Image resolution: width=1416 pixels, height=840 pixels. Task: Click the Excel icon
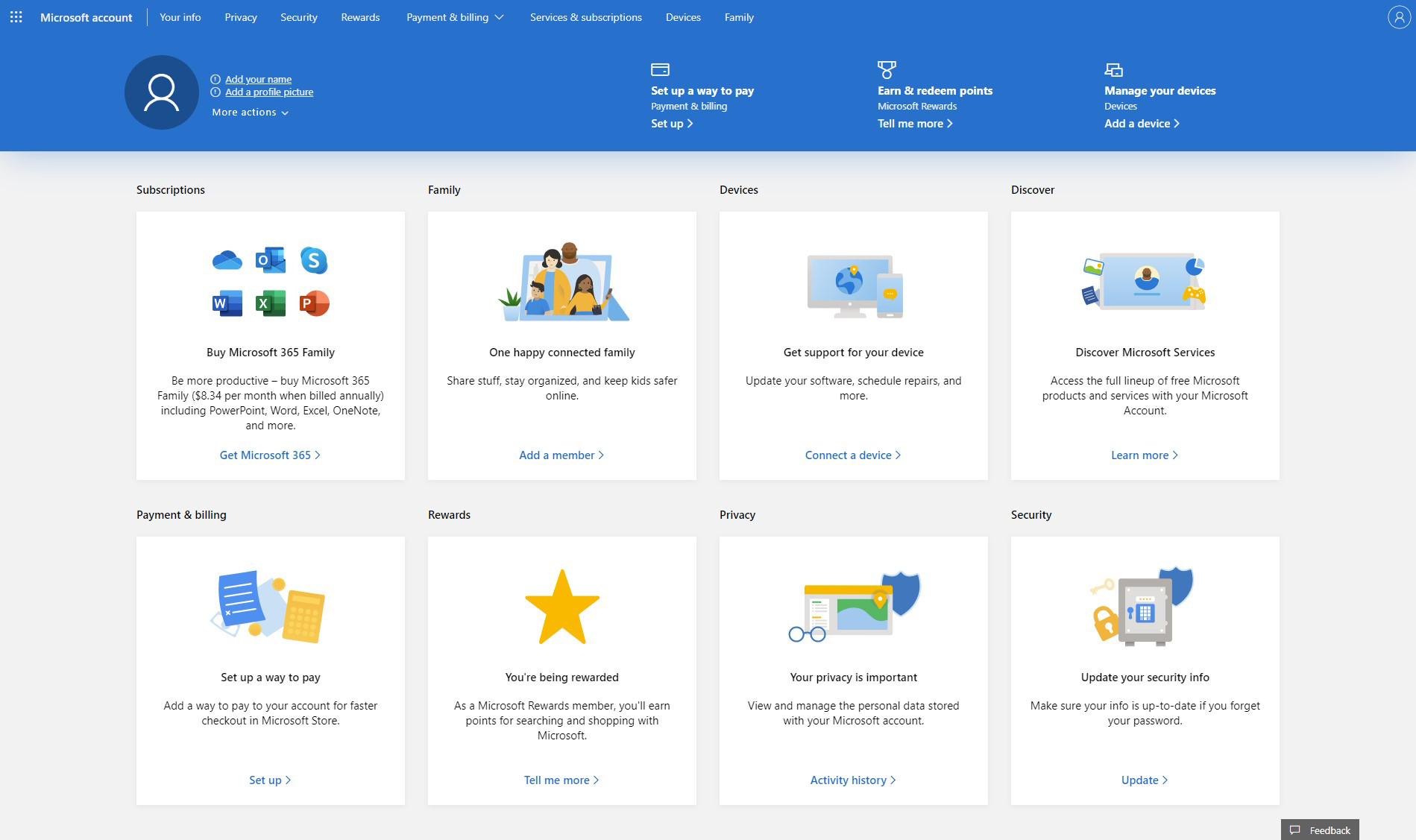click(x=270, y=303)
